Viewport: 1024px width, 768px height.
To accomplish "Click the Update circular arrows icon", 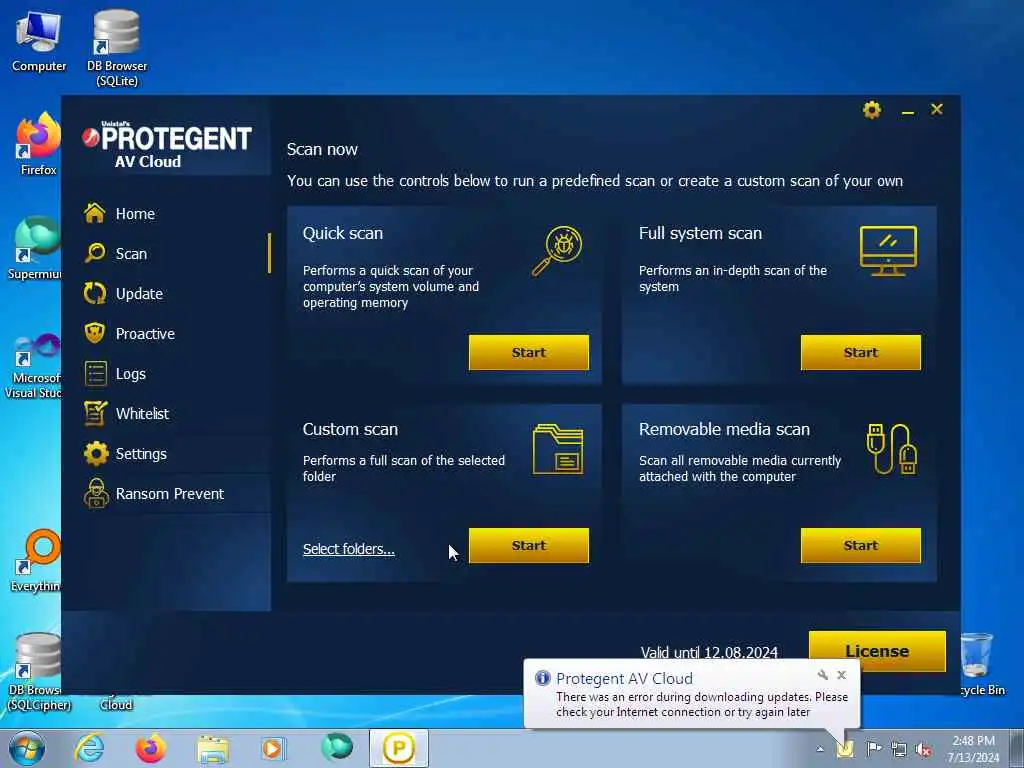I will pos(95,293).
